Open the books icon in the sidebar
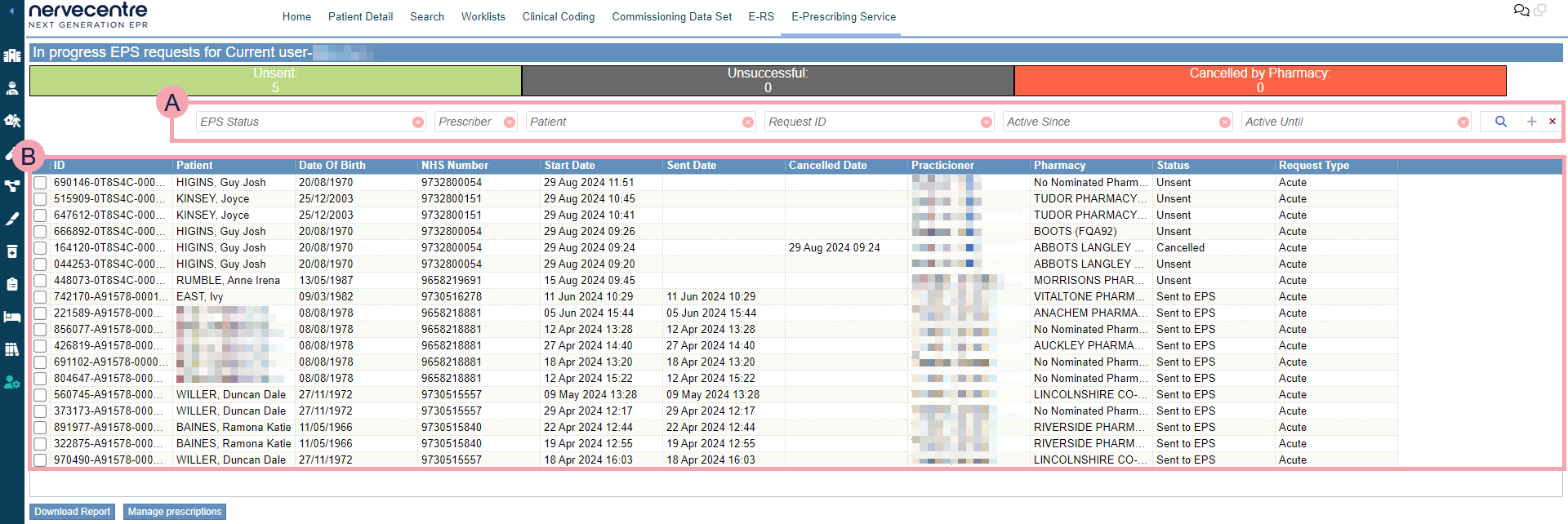Viewport: 1568px width, 524px height. (12, 349)
